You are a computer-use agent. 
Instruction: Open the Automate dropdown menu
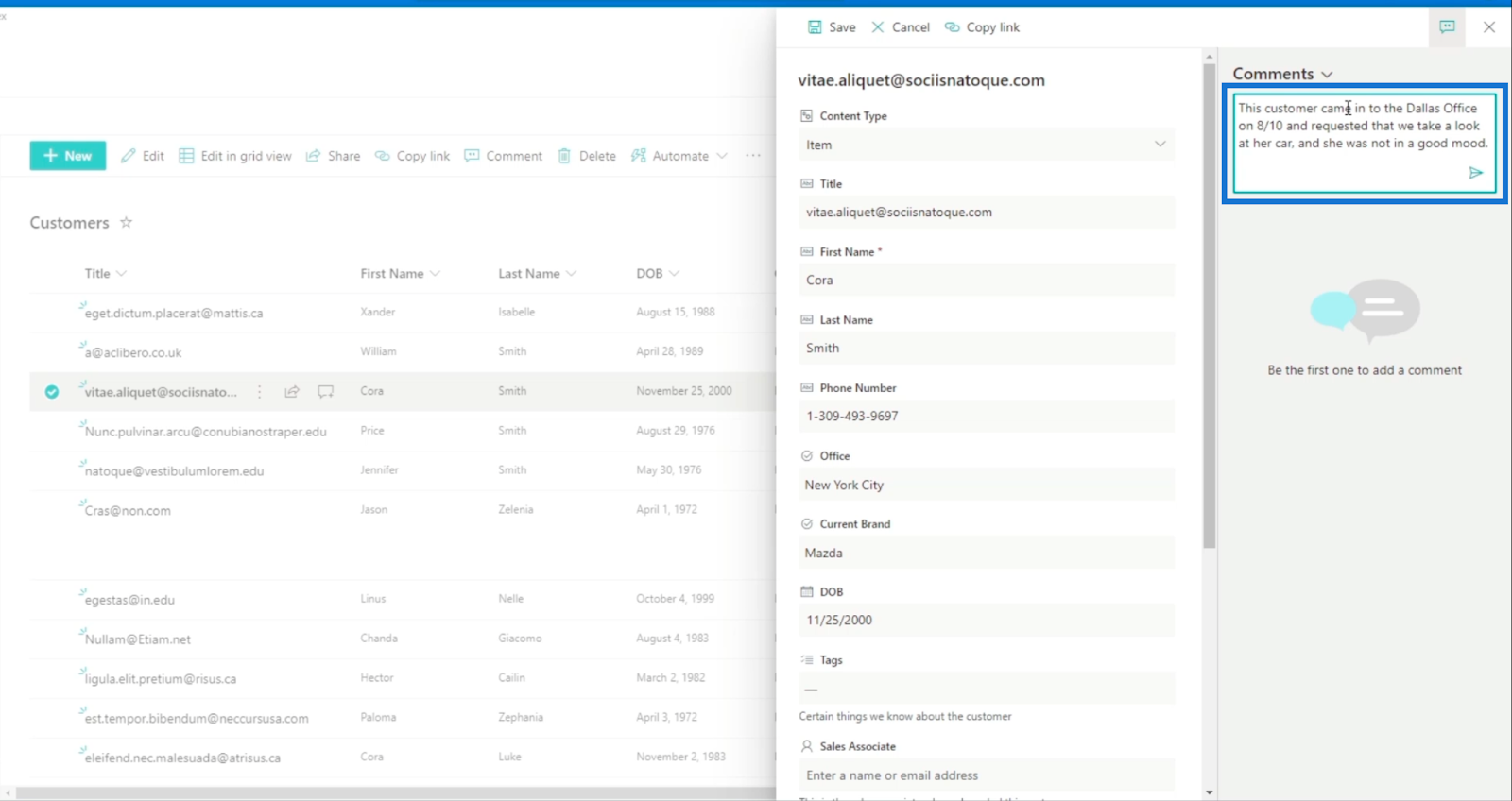679,156
